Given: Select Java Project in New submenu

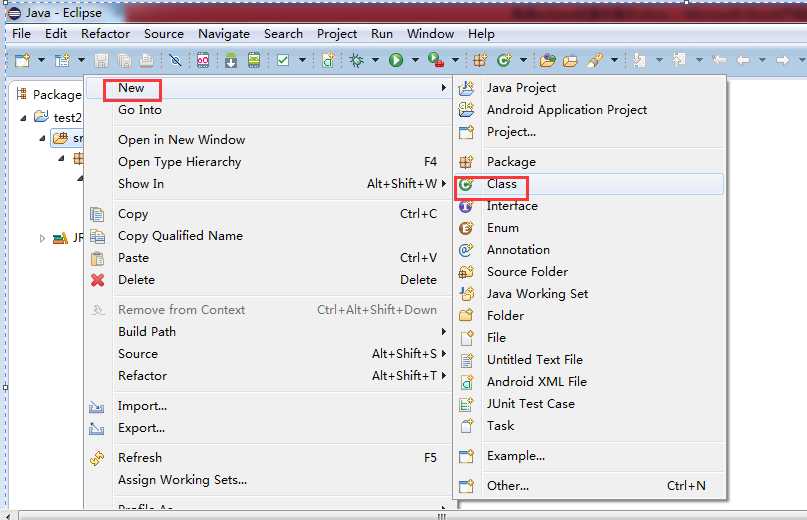Looking at the screenshot, I should (x=590, y=88).
